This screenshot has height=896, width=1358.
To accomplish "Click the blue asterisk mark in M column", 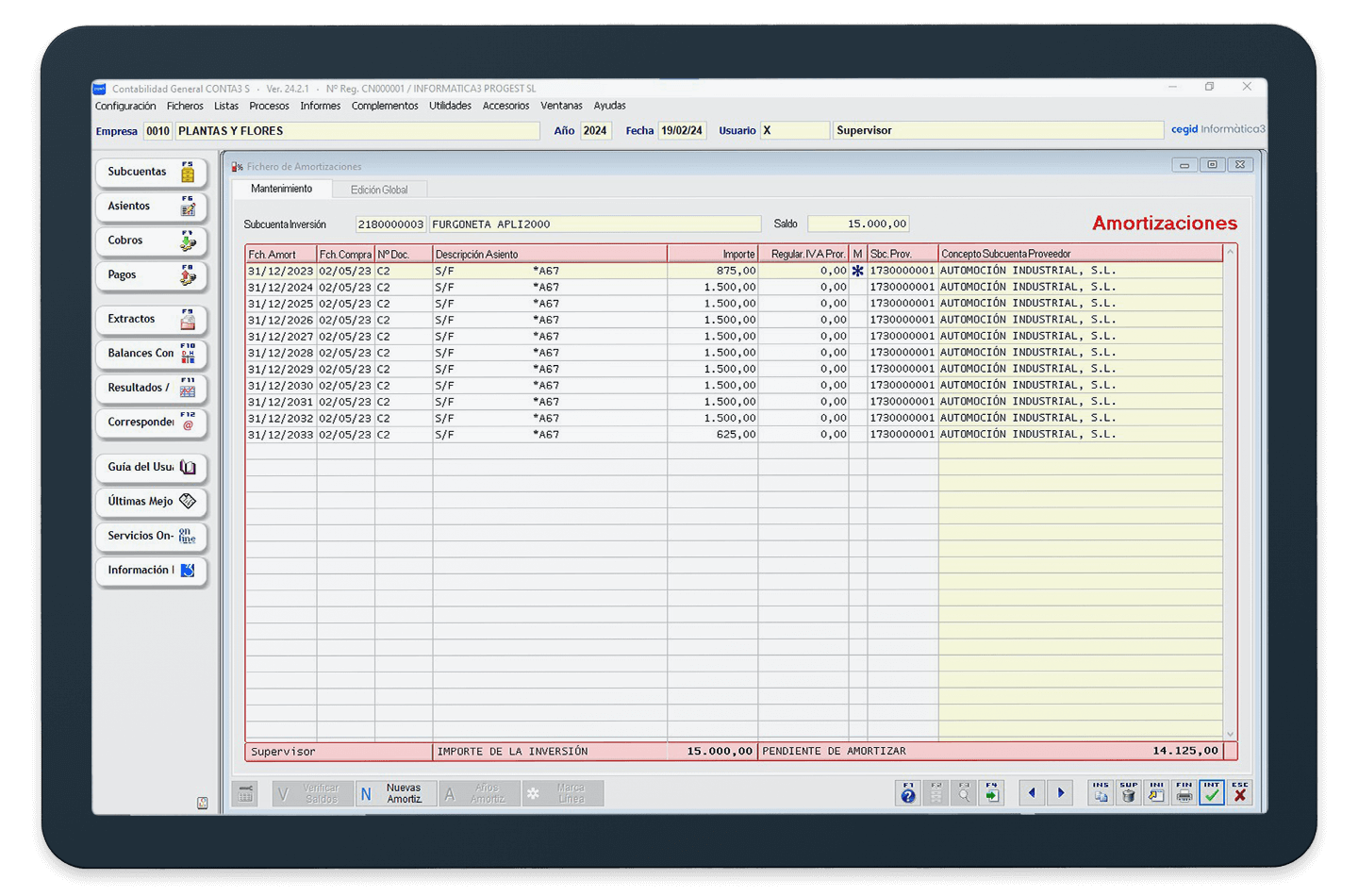I will (x=857, y=271).
